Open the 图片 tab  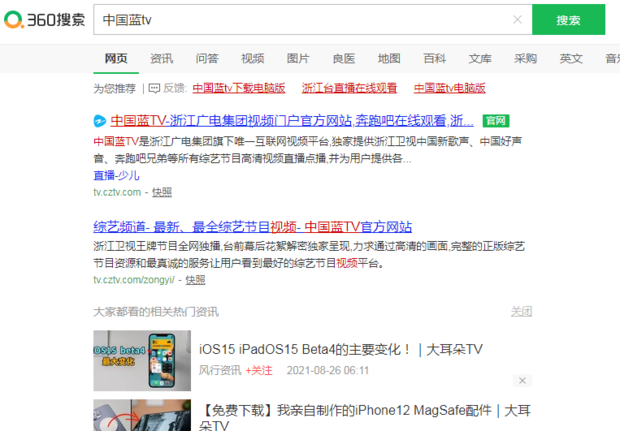(x=298, y=59)
